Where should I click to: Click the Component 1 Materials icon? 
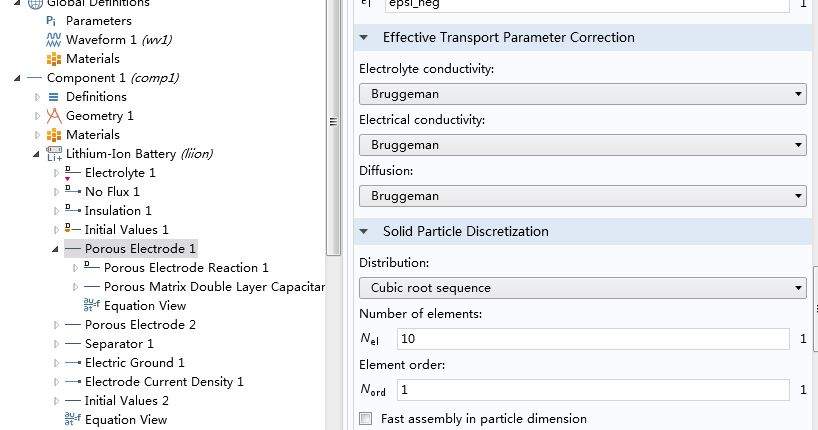coord(54,135)
